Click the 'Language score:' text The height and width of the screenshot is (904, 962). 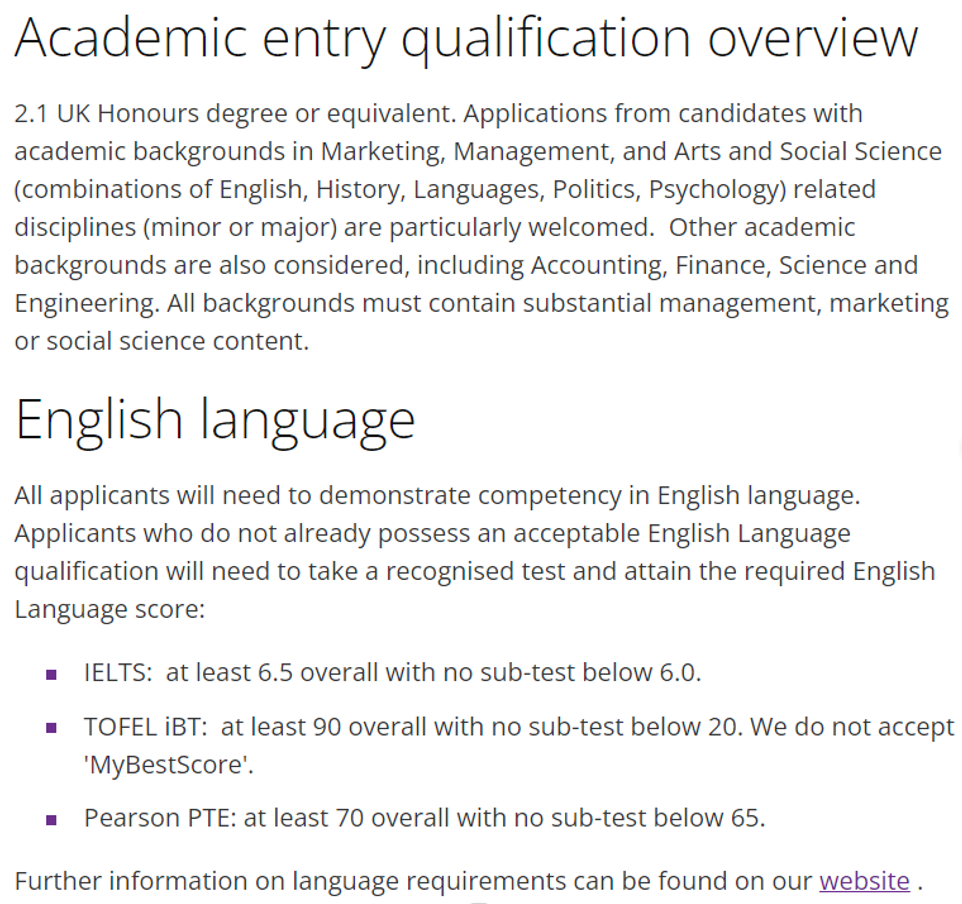coord(110,609)
